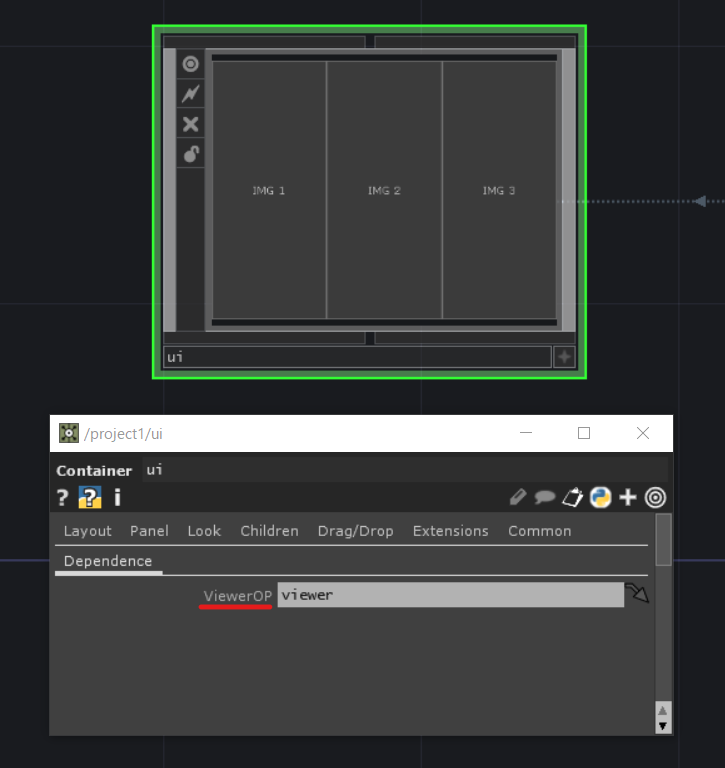Click the IMG 2 panel in node viewer
725x768 pixels.
point(385,190)
